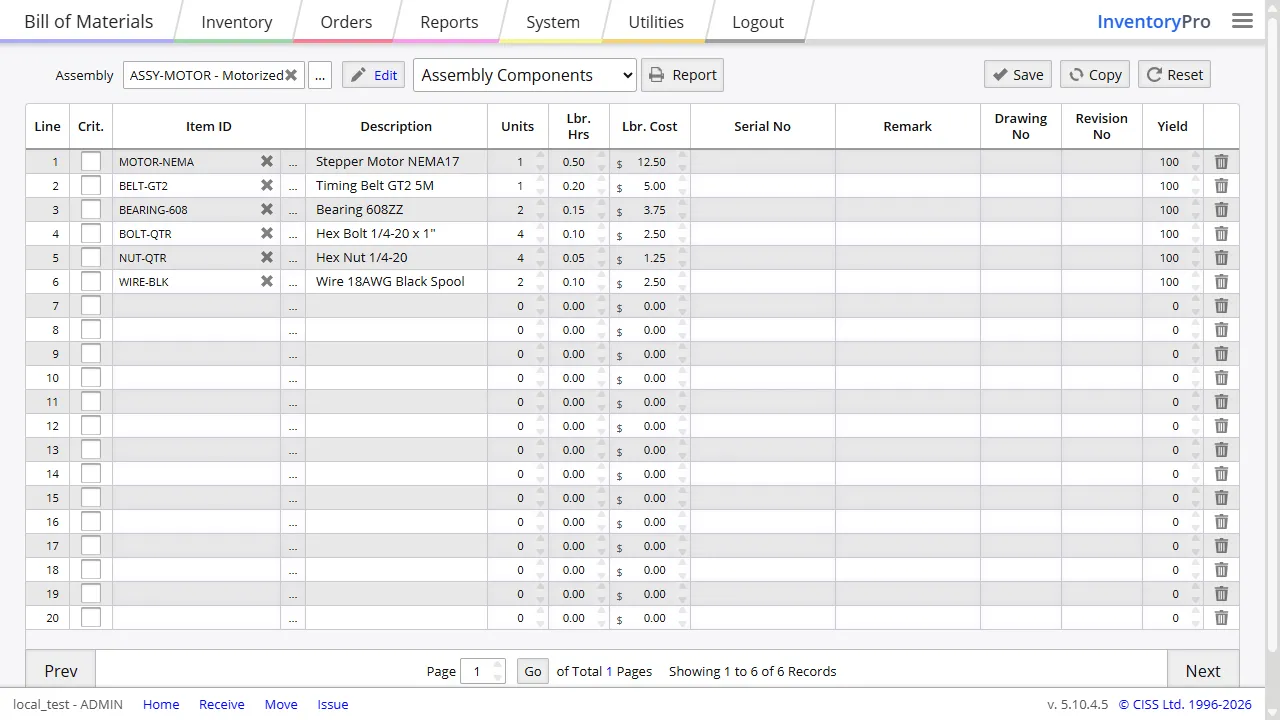The height and width of the screenshot is (720, 1280).
Task: Save the bill of materials
Action: point(1018,75)
